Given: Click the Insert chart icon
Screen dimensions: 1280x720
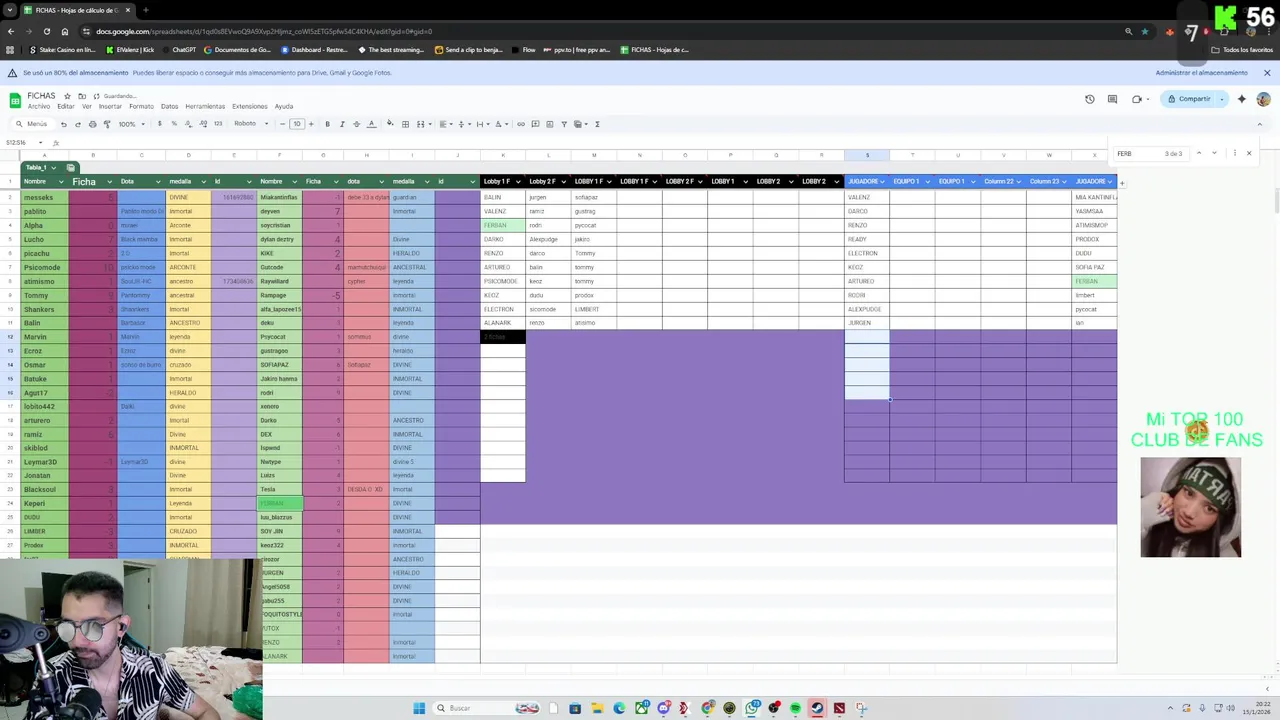Looking at the screenshot, I should point(550,124).
